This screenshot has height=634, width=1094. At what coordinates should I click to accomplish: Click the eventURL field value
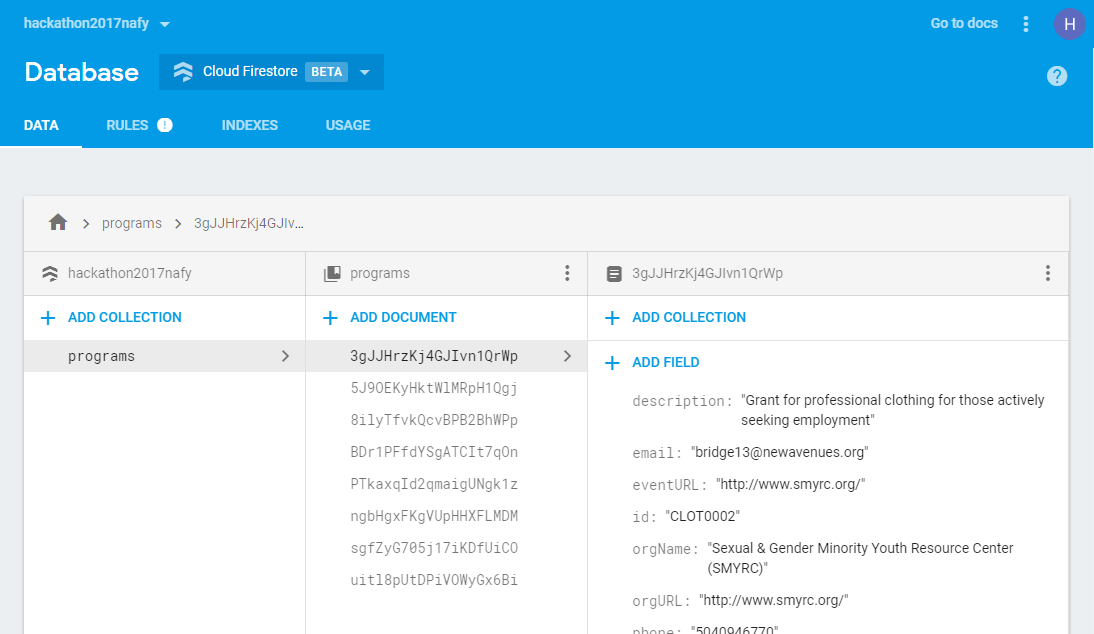(790, 484)
